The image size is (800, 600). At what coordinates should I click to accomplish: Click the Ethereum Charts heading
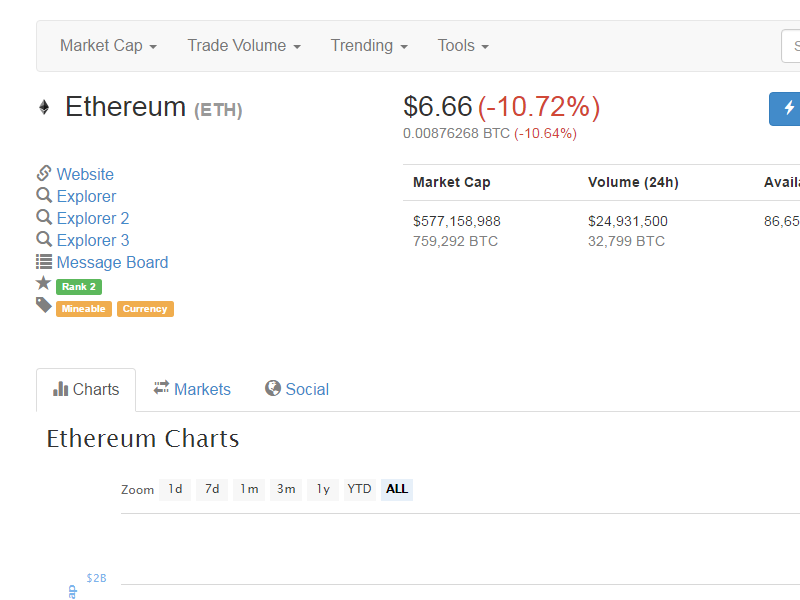pyautogui.click(x=143, y=439)
